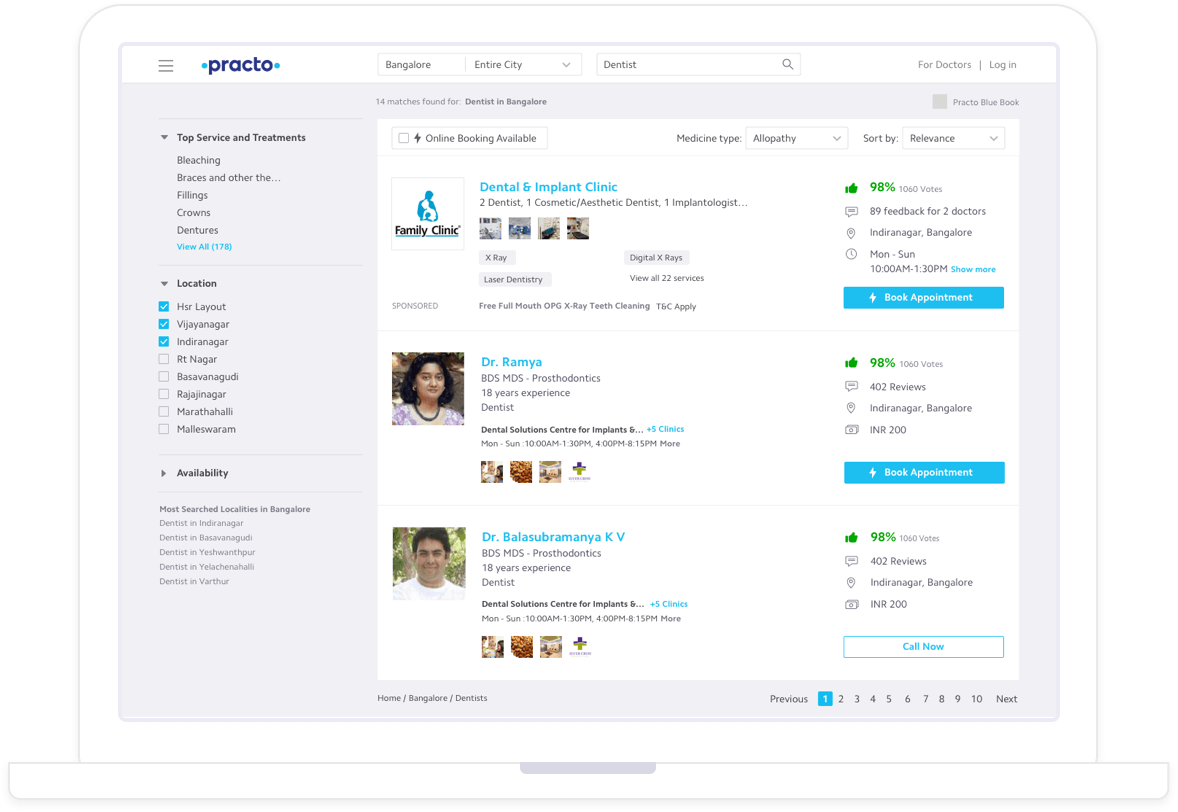1178x812 pixels.
Task: Click thumbs-up icon for Dr. Balasubramanya K V
Action: click(x=851, y=537)
